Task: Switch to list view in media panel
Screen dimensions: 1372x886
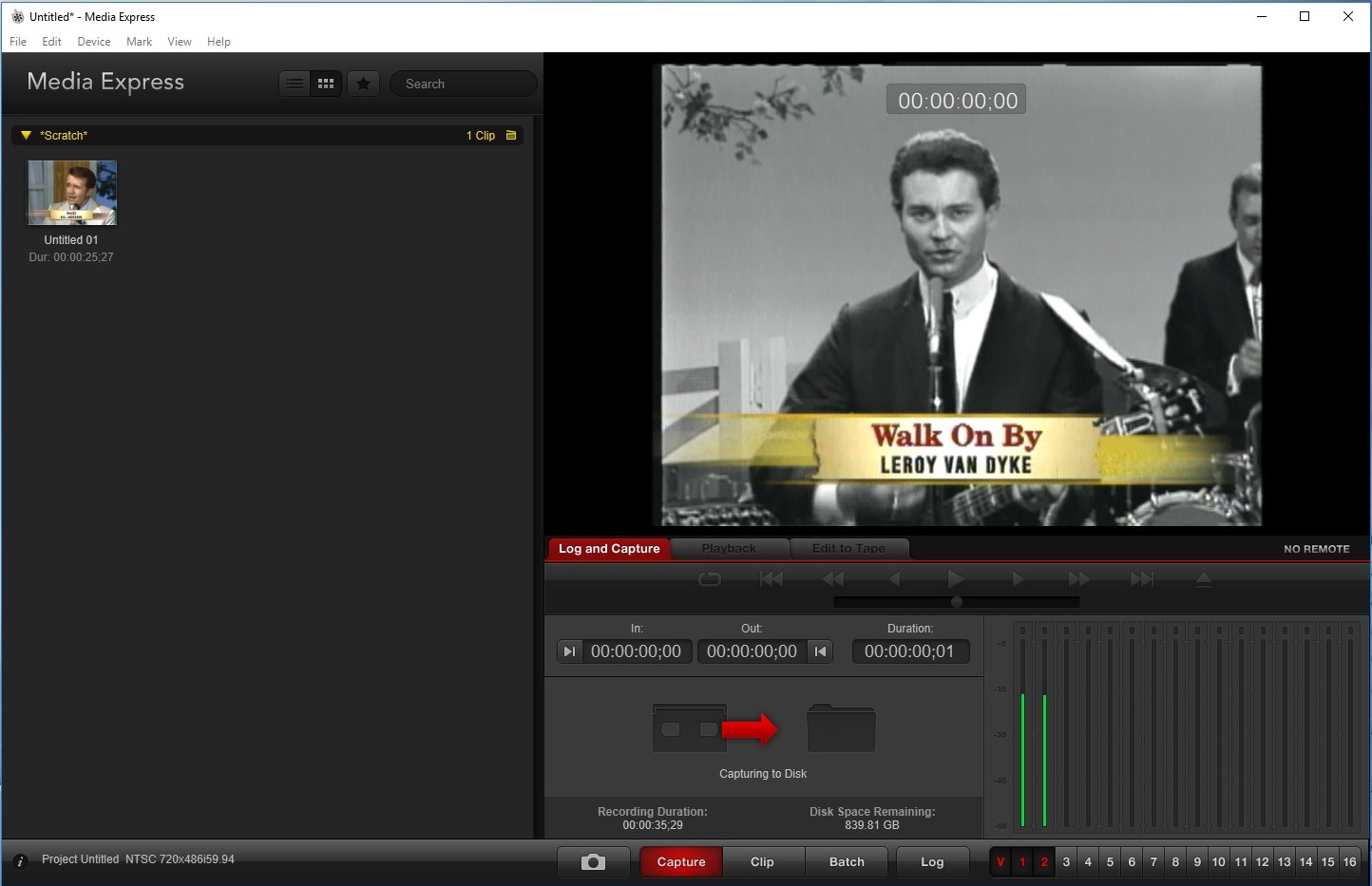Action: tap(295, 84)
